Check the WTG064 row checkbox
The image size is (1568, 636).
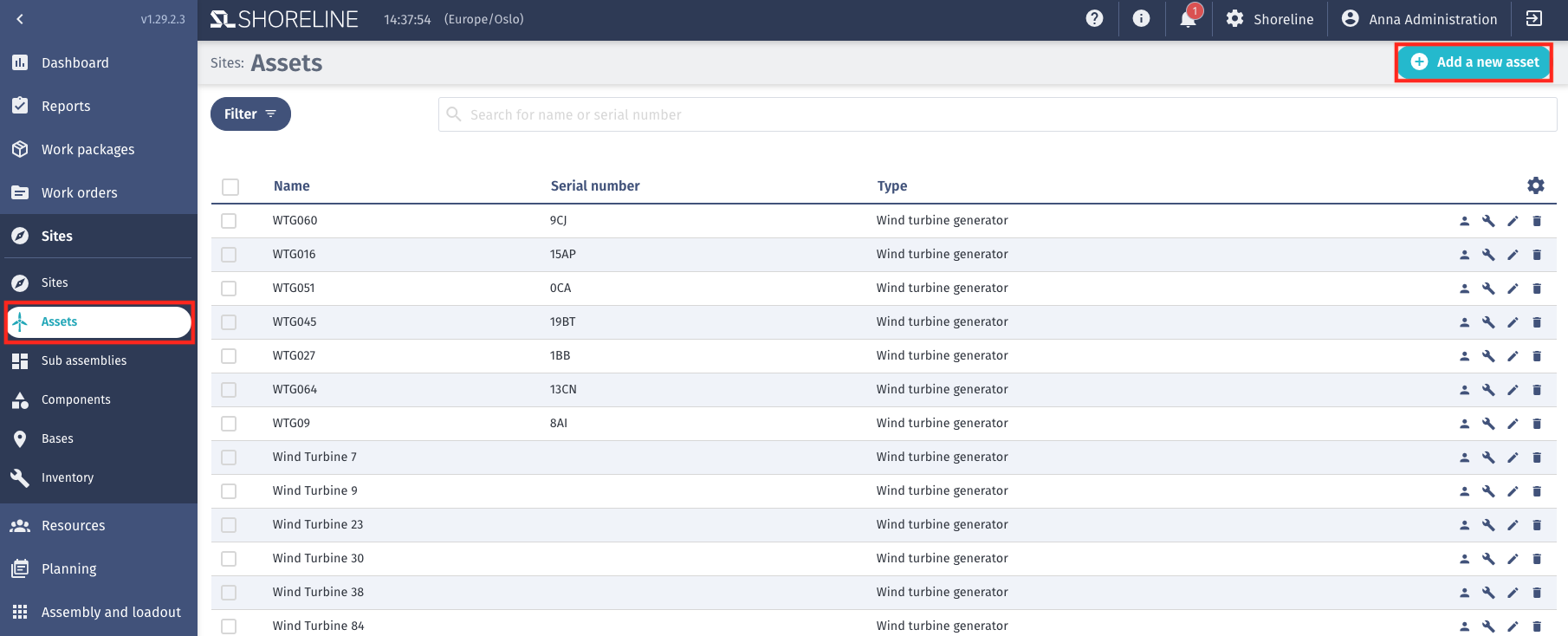coord(229,390)
